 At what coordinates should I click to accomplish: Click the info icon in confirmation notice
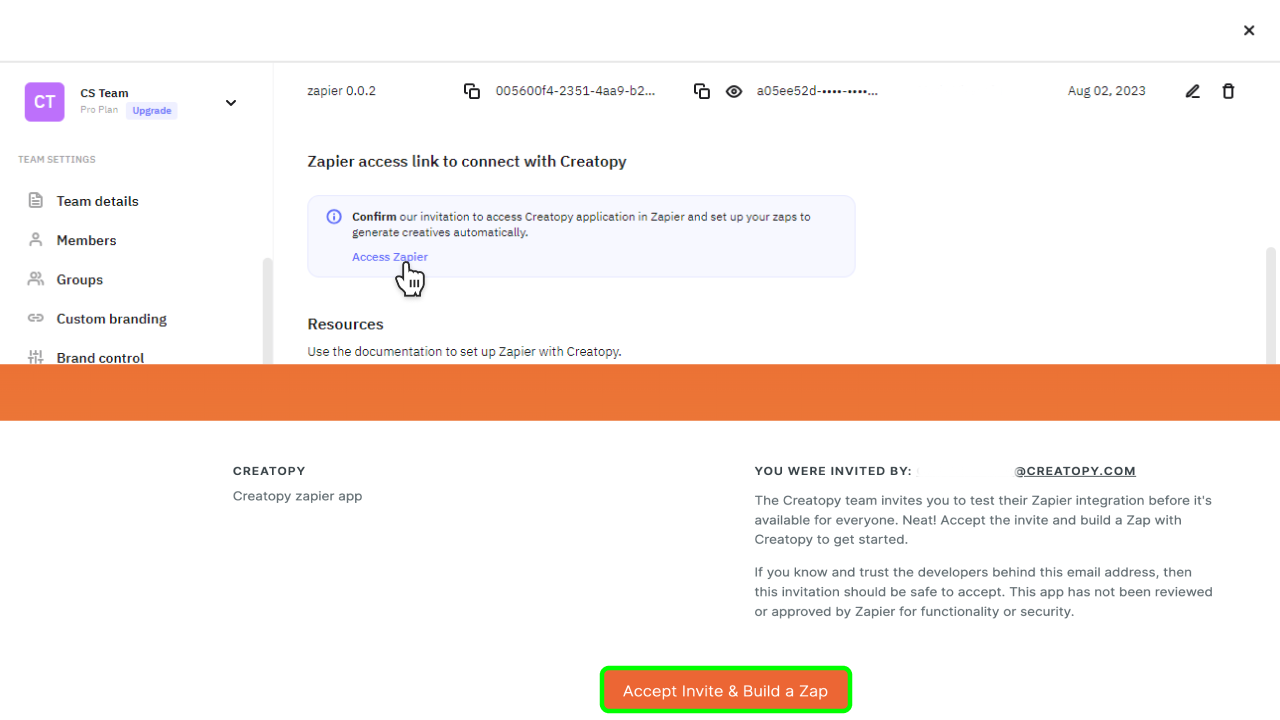[x=334, y=217]
